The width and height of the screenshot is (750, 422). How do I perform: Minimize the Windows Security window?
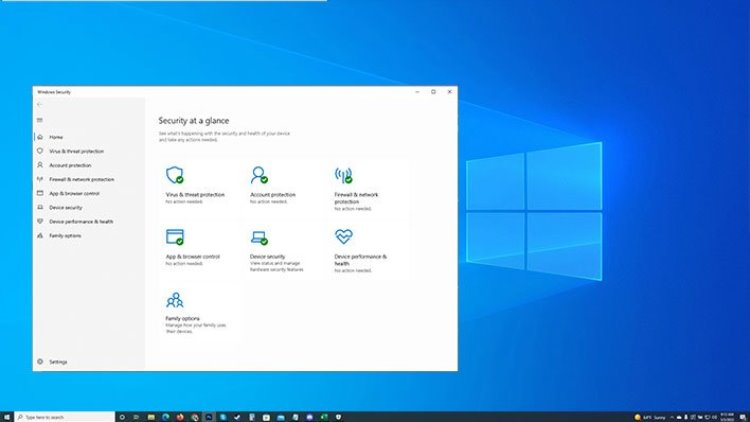pos(417,92)
